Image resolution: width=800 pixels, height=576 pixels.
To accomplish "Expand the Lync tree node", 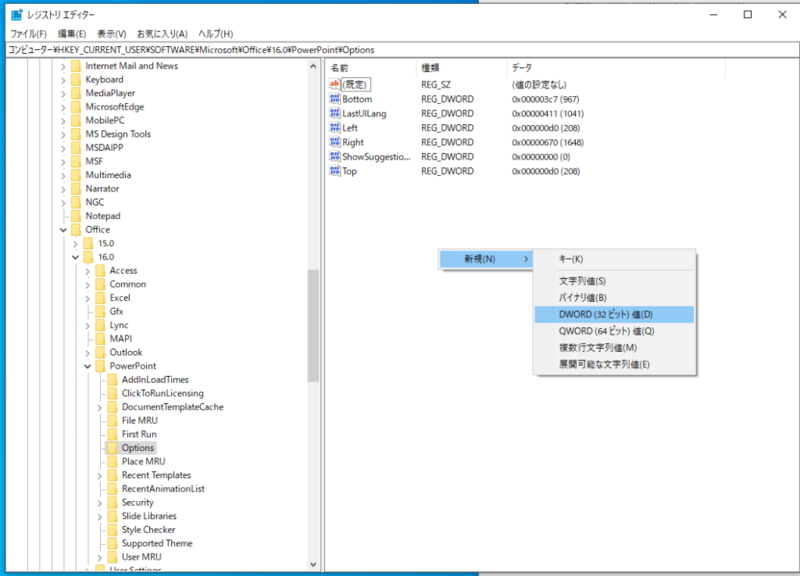I will [87, 325].
